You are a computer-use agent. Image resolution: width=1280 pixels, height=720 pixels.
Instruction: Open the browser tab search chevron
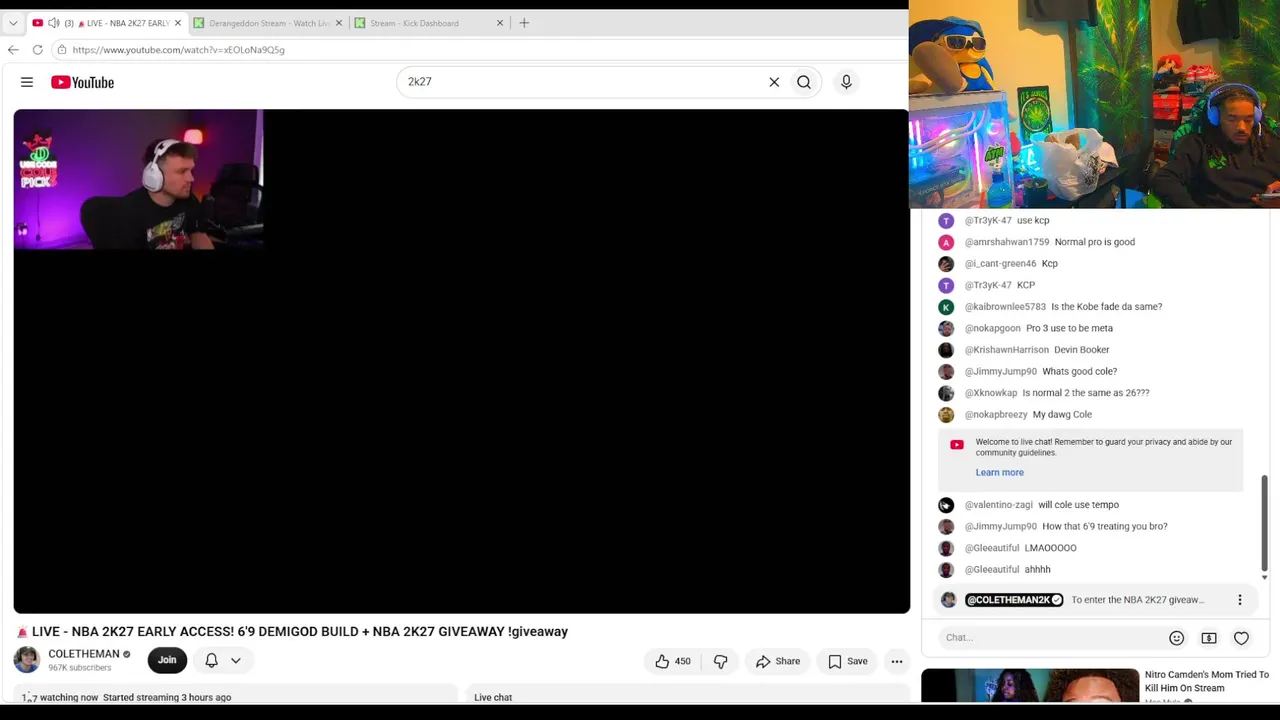coord(13,23)
